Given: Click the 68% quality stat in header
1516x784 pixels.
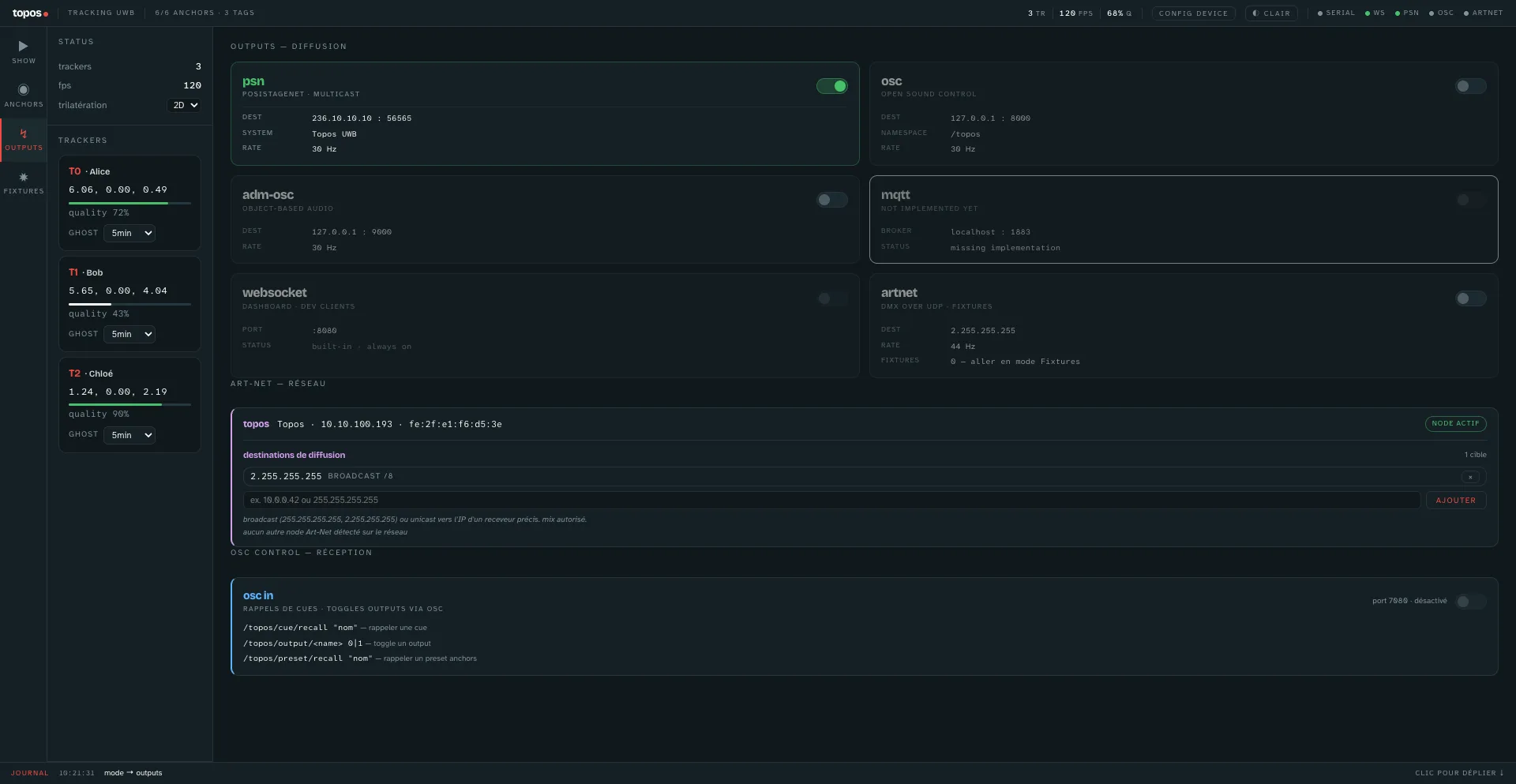Looking at the screenshot, I should (1119, 13).
